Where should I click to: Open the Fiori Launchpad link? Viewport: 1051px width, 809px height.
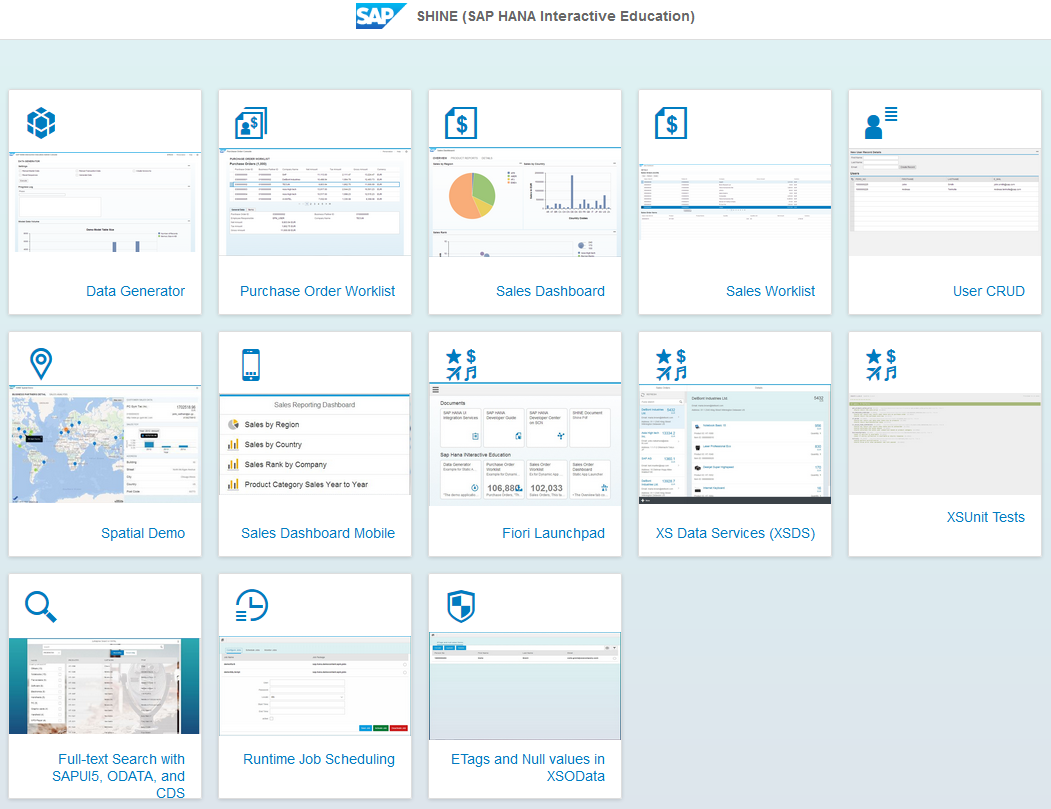pos(553,533)
